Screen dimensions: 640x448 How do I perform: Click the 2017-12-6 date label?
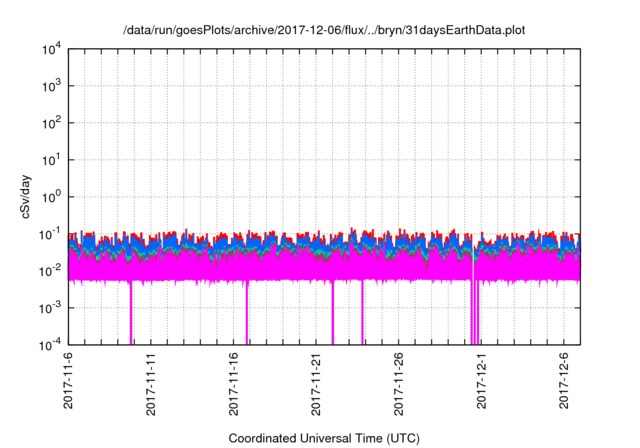point(564,380)
